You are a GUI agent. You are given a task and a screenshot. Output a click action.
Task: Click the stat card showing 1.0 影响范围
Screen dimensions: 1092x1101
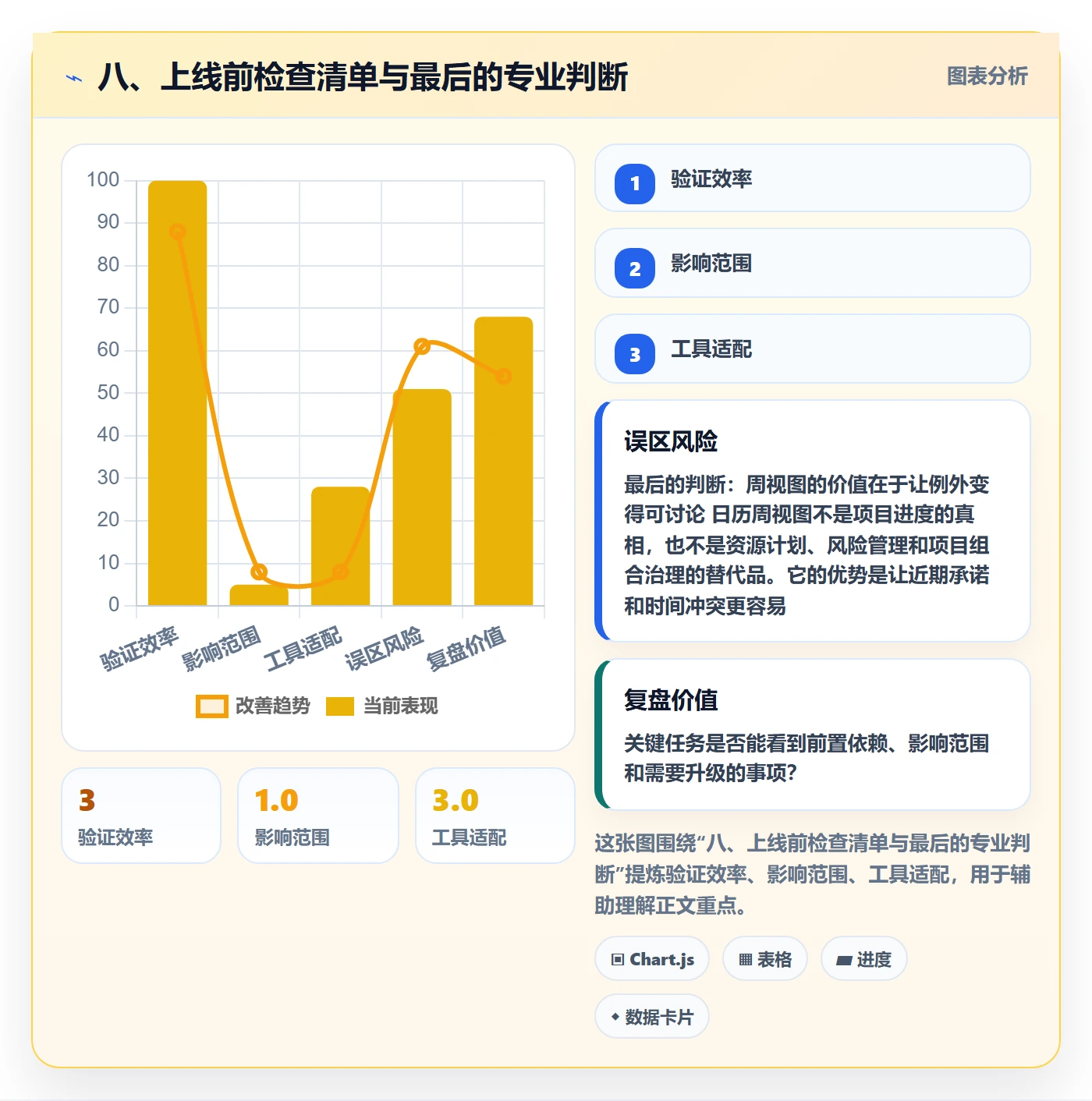317,816
